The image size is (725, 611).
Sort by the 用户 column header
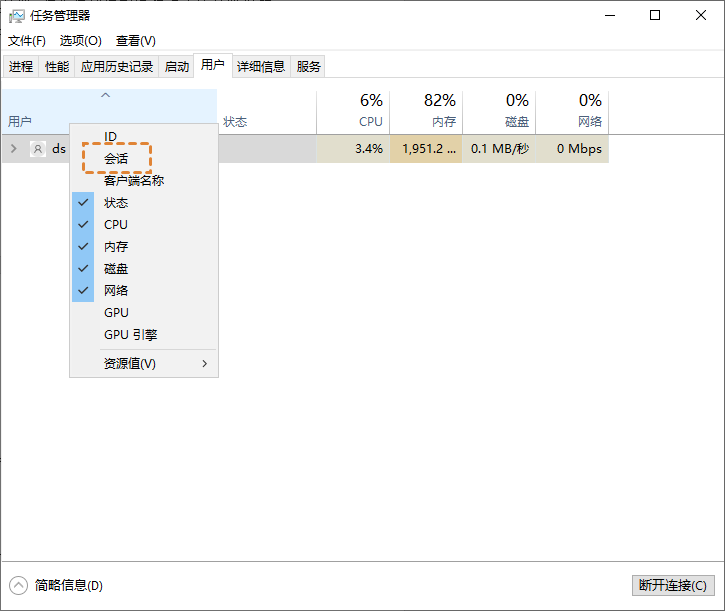point(109,111)
